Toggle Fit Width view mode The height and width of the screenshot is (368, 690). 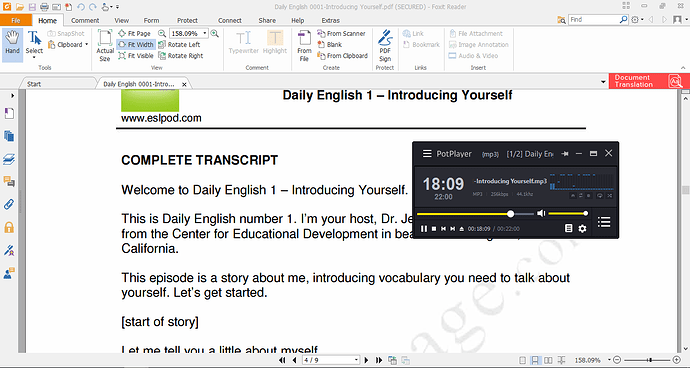[136, 44]
